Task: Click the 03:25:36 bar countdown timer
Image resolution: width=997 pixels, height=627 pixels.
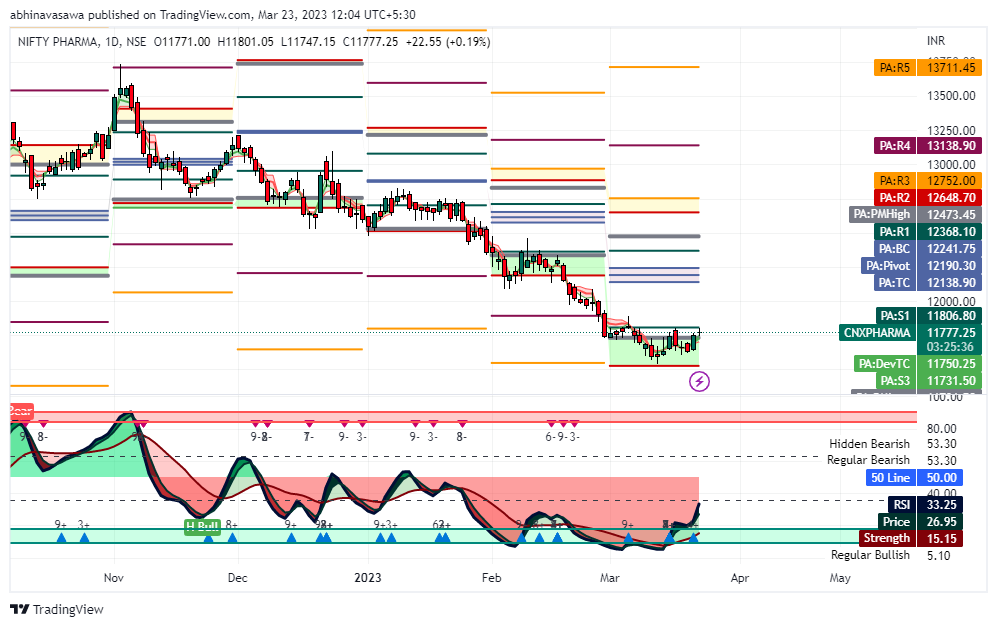Action: click(951, 347)
